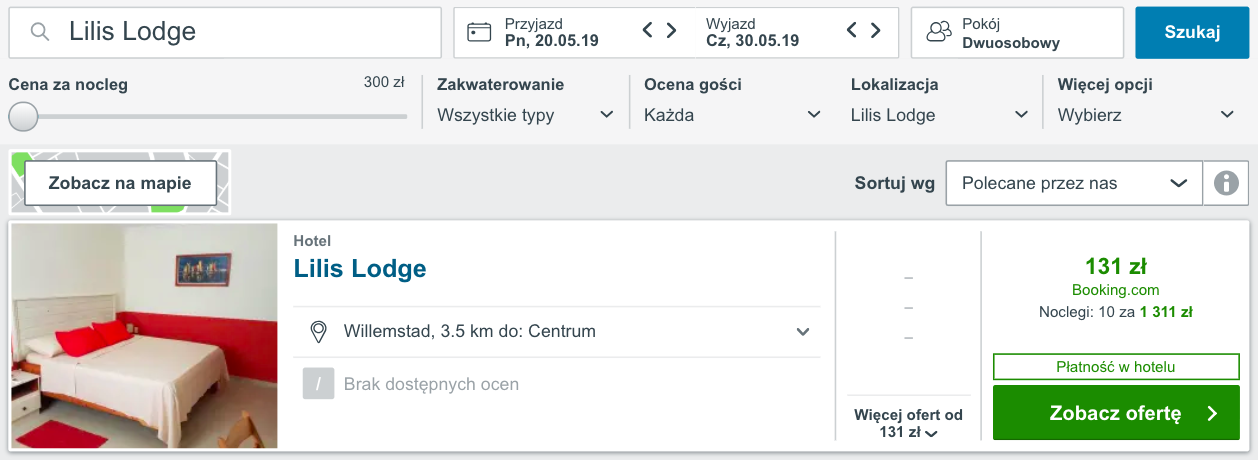Expand the Lokalizacja filter dropdown
Screen dimensions: 1258x460
939,115
